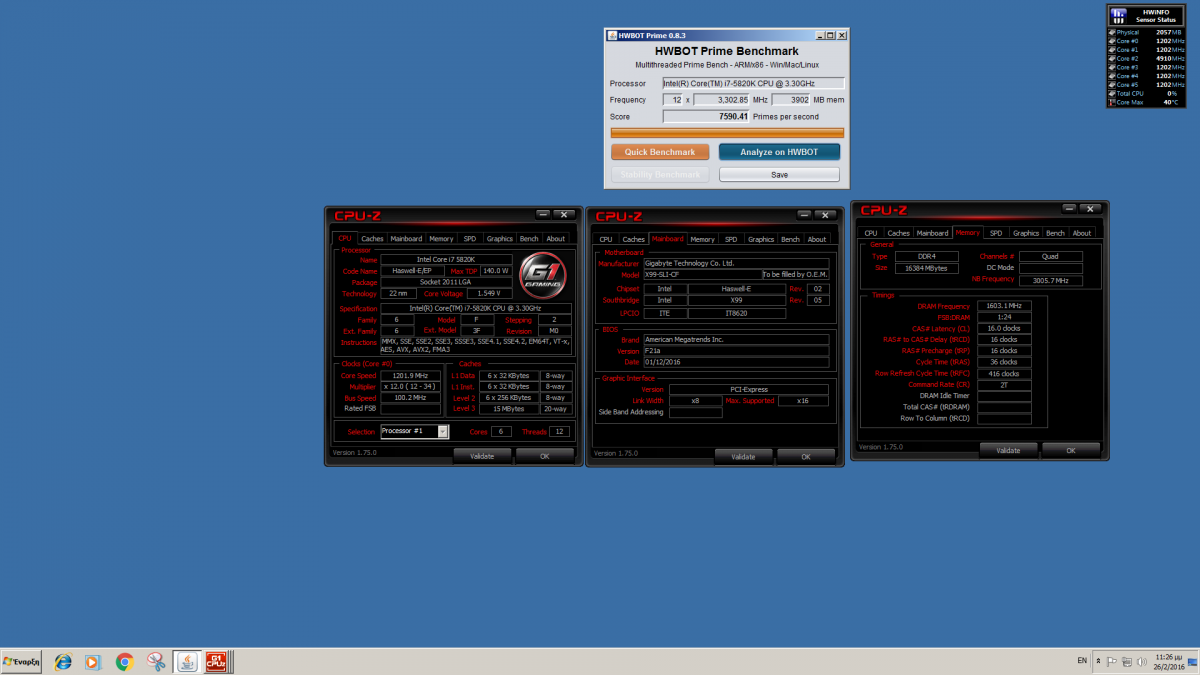
Task: Click the Total CPU sensor icon in HWINFO
Action: [x=1112, y=93]
